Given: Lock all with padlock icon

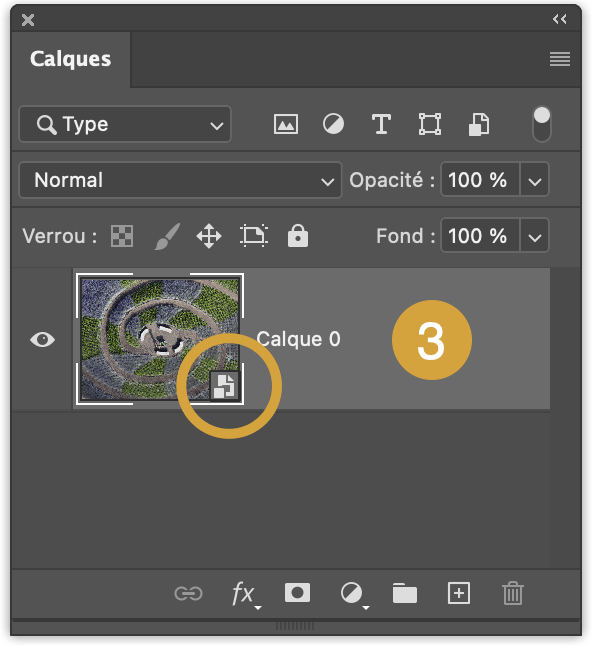Looking at the screenshot, I should pos(298,236).
